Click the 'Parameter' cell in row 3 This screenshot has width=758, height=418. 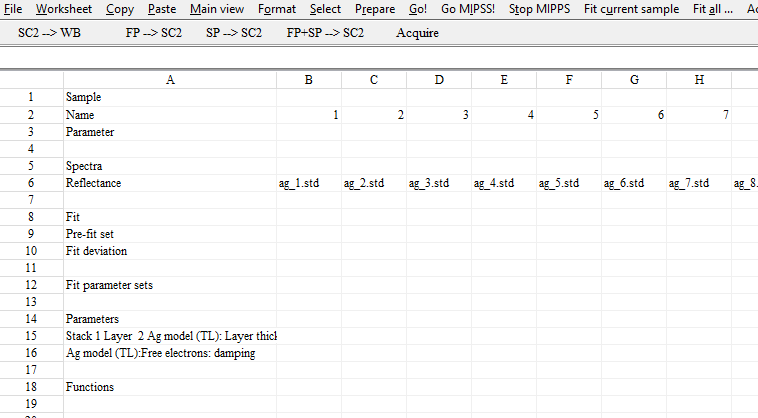click(170, 132)
